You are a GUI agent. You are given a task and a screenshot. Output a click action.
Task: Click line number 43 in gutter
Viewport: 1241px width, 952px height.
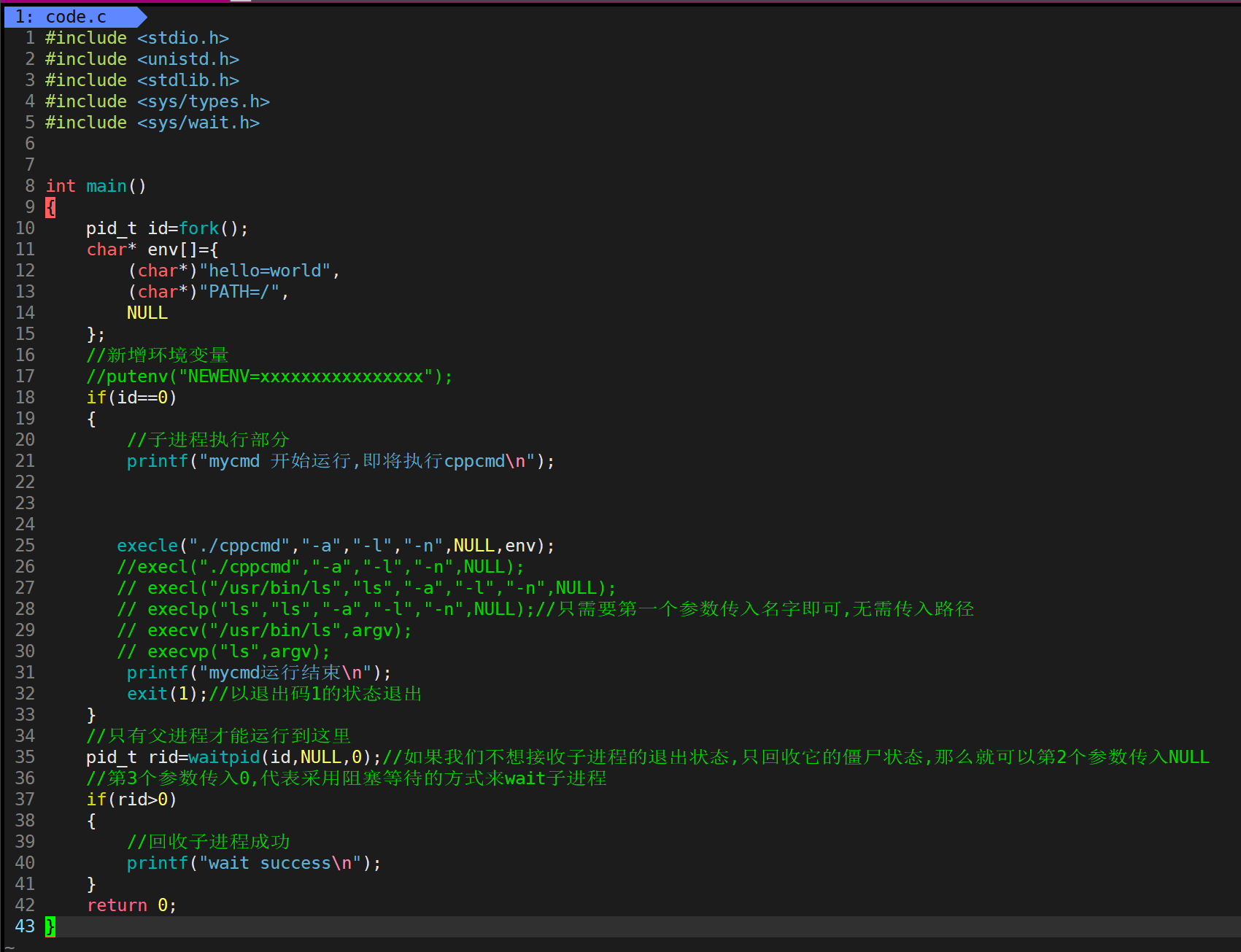click(25, 926)
